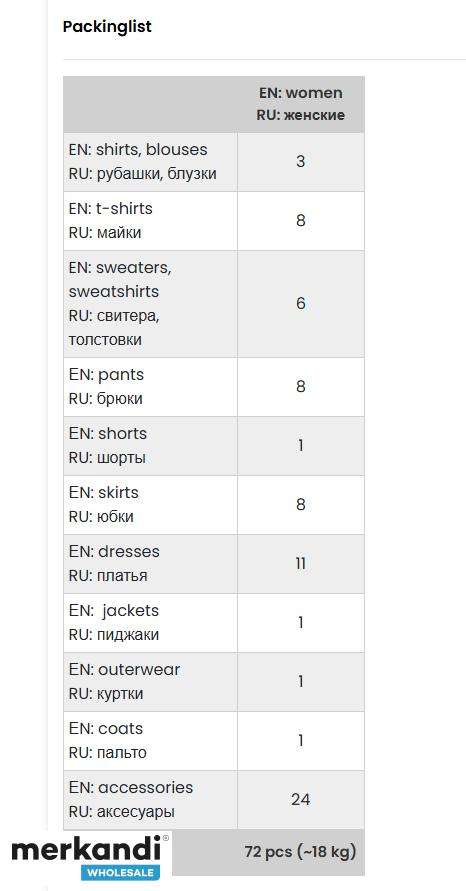The height and width of the screenshot is (891, 466).
Task: Click the WHOLESALE badge under logo
Action: point(121,872)
